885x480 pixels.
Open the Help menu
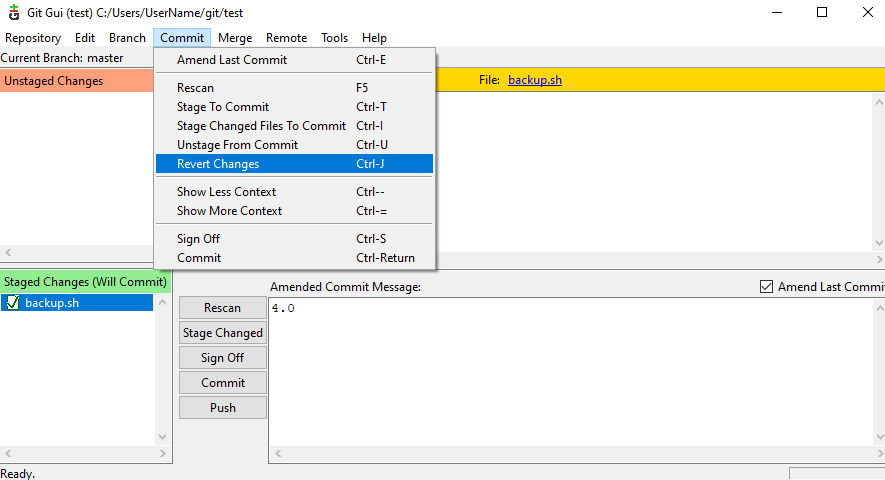point(374,38)
